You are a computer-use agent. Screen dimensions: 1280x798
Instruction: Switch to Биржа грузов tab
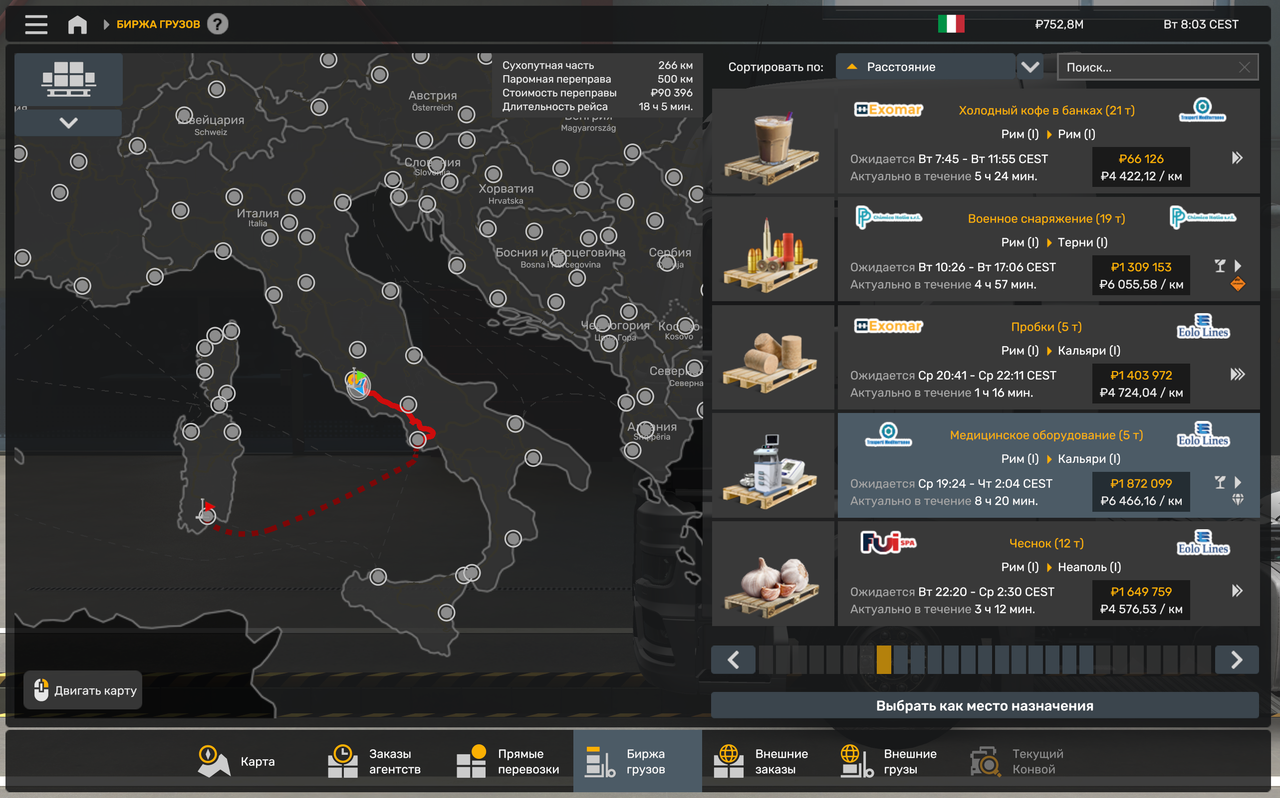coord(637,762)
